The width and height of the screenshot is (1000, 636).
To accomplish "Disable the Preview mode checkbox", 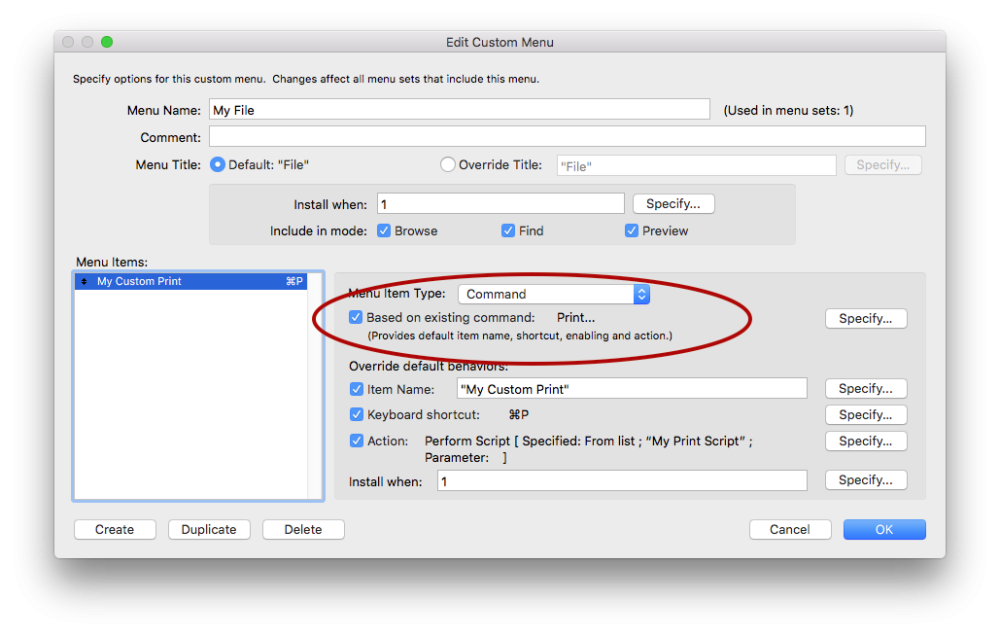I will point(632,231).
